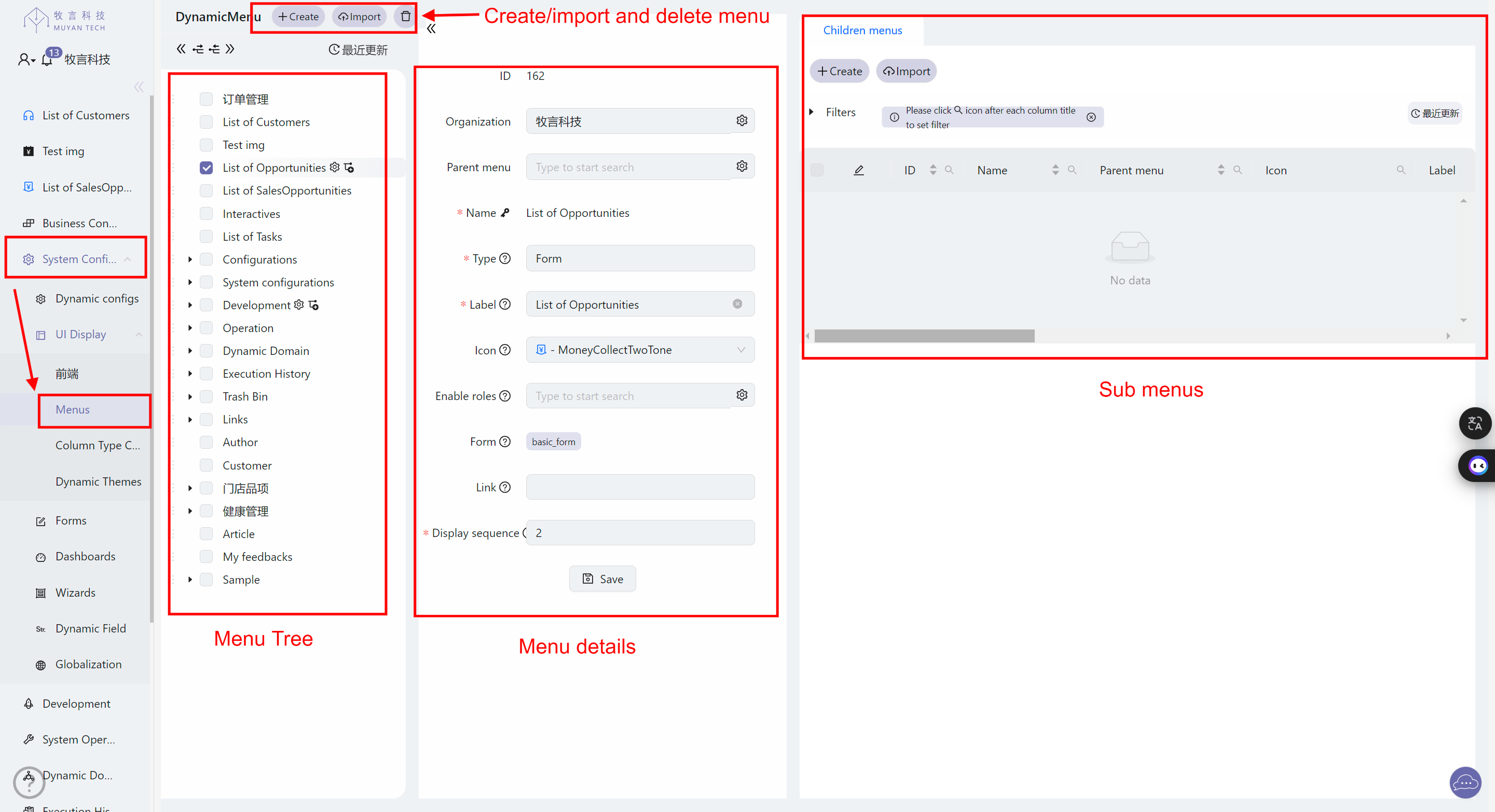The height and width of the screenshot is (812, 1495).
Task: Open the Icon MoneyCollectTwoTone dropdown
Action: click(x=639, y=350)
